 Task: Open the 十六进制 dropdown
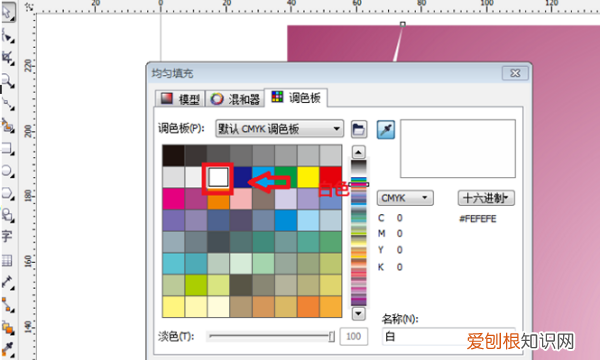[x=486, y=198]
